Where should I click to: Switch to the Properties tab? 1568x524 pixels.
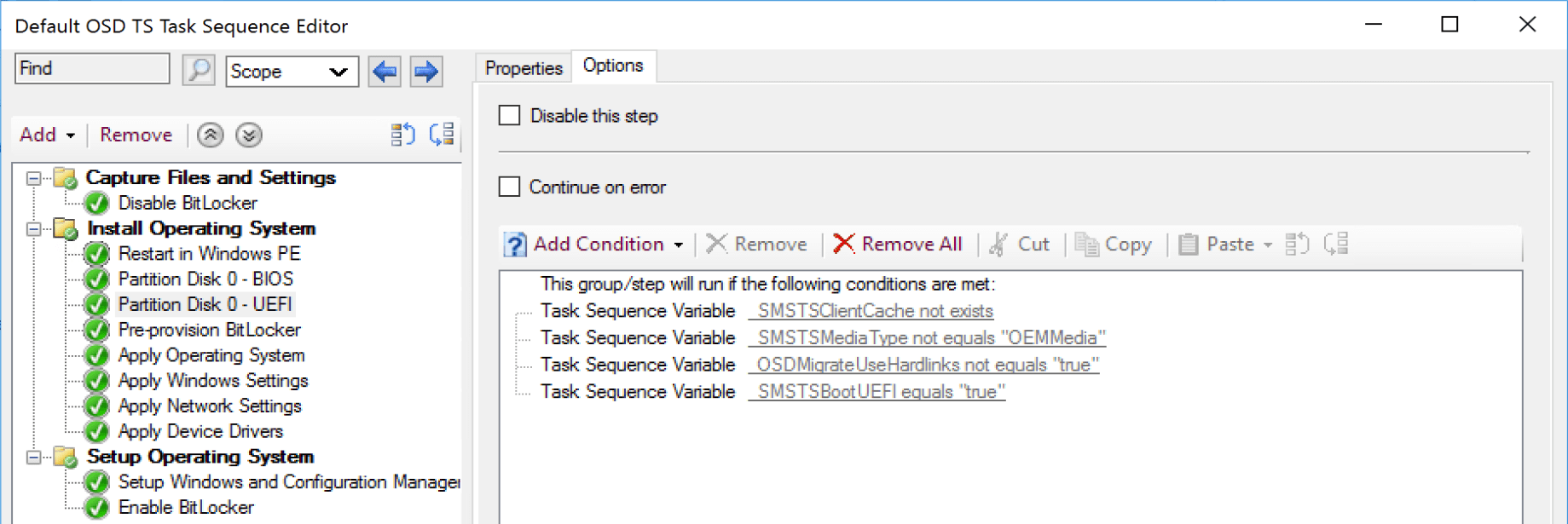[x=524, y=68]
